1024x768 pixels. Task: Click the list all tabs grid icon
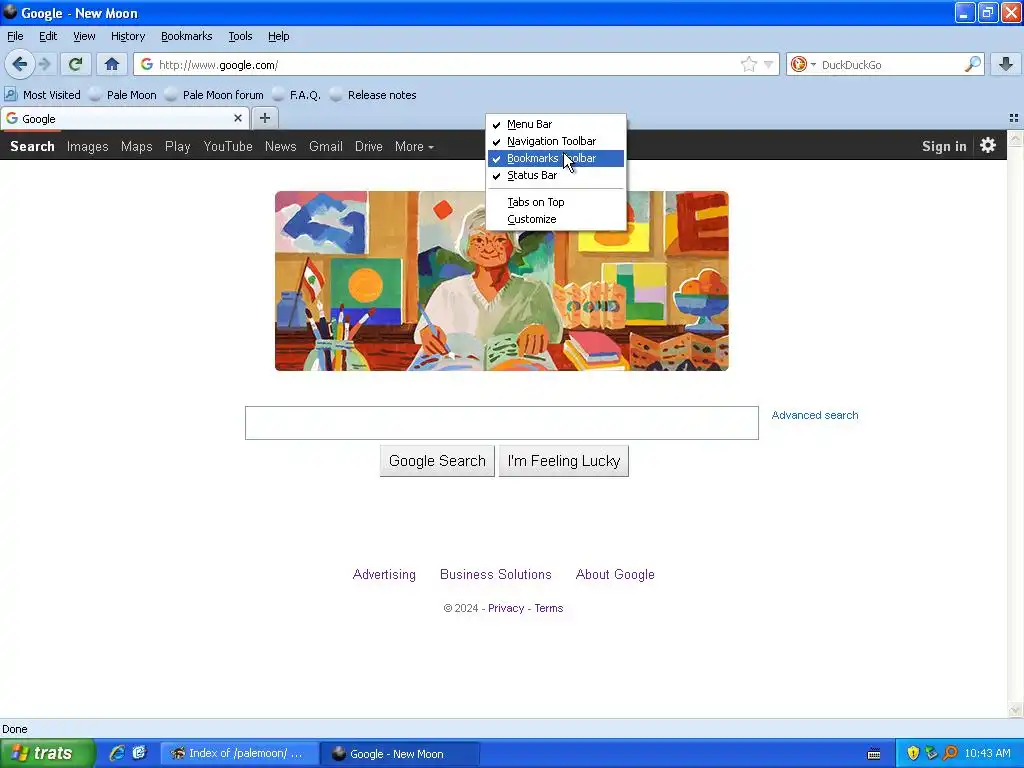pyautogui.click(x=1014, y=118)
